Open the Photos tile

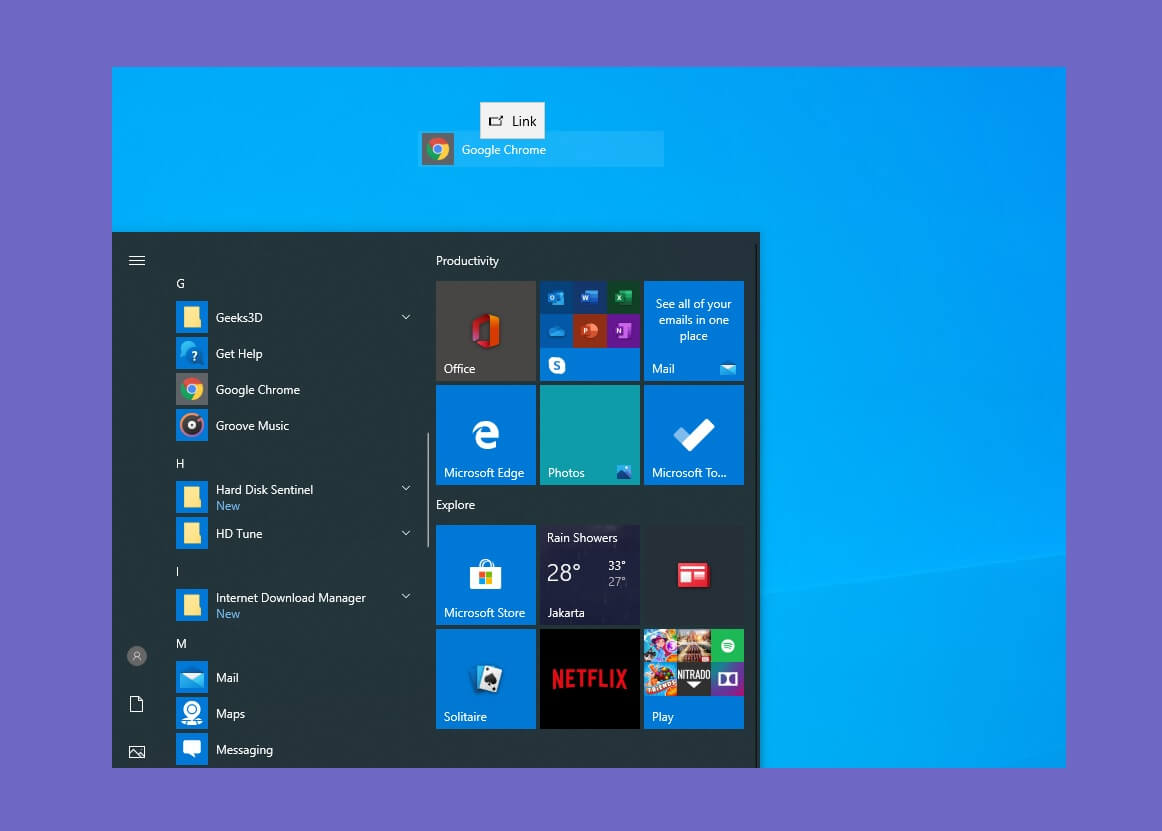coord(590,435)
